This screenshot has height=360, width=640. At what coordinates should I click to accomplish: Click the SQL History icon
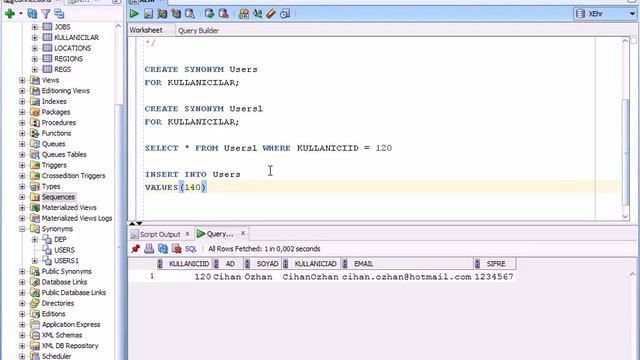285,14
